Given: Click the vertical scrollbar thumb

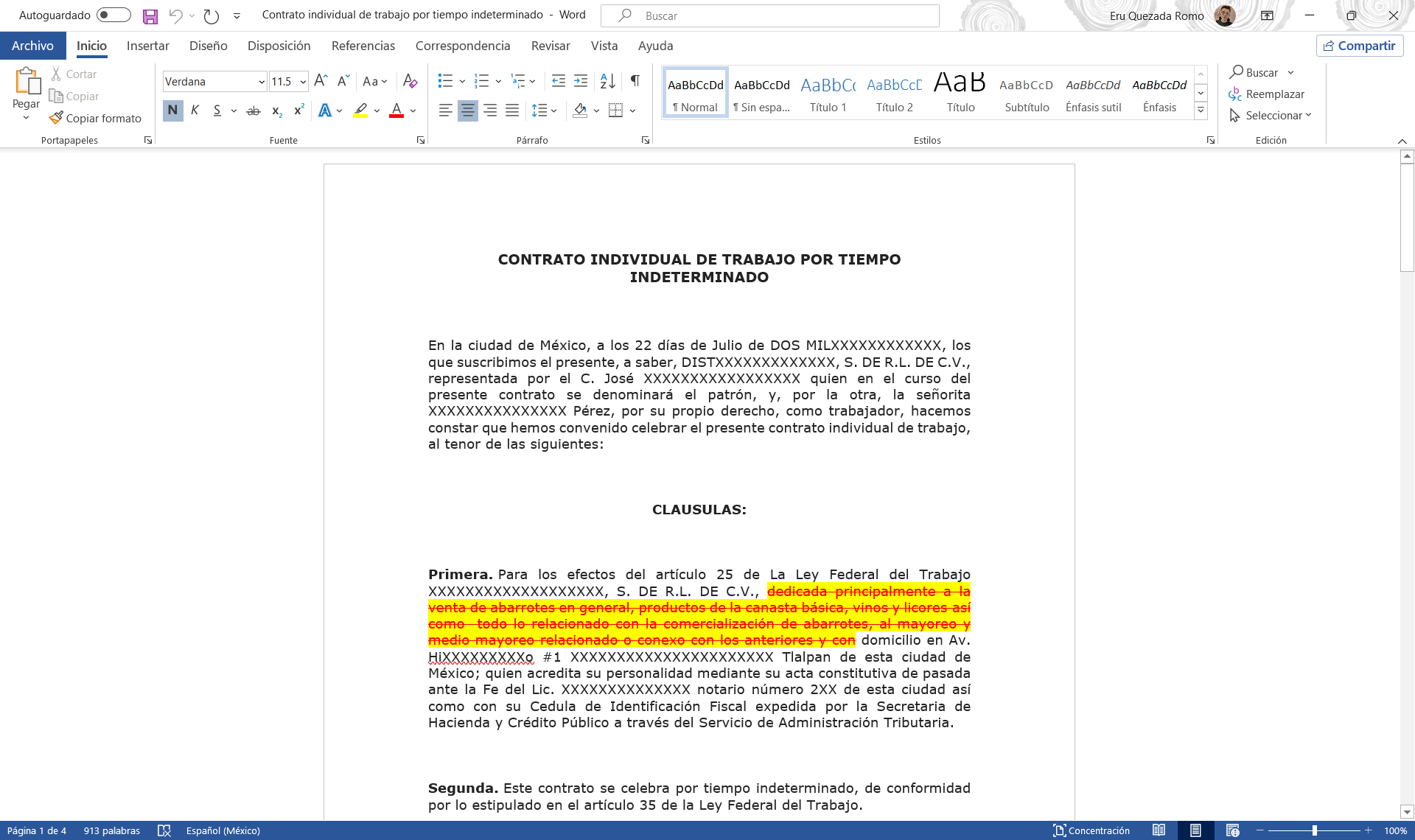Looking at the screenshot, I should [x=1407, y=217].
